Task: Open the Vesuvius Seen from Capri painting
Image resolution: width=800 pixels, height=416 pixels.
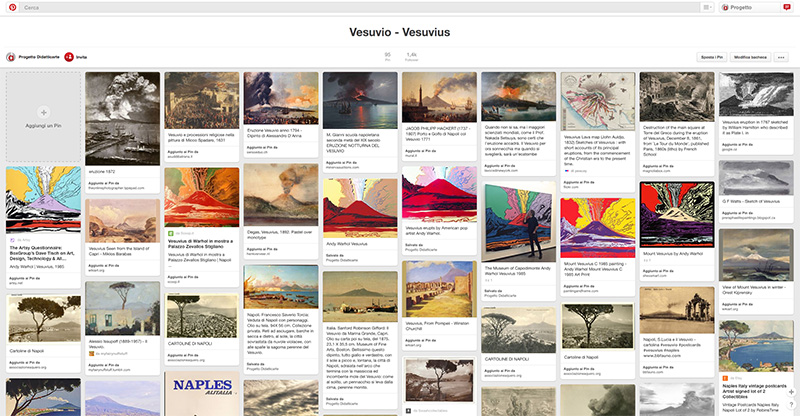Action: tap(122, 221)
